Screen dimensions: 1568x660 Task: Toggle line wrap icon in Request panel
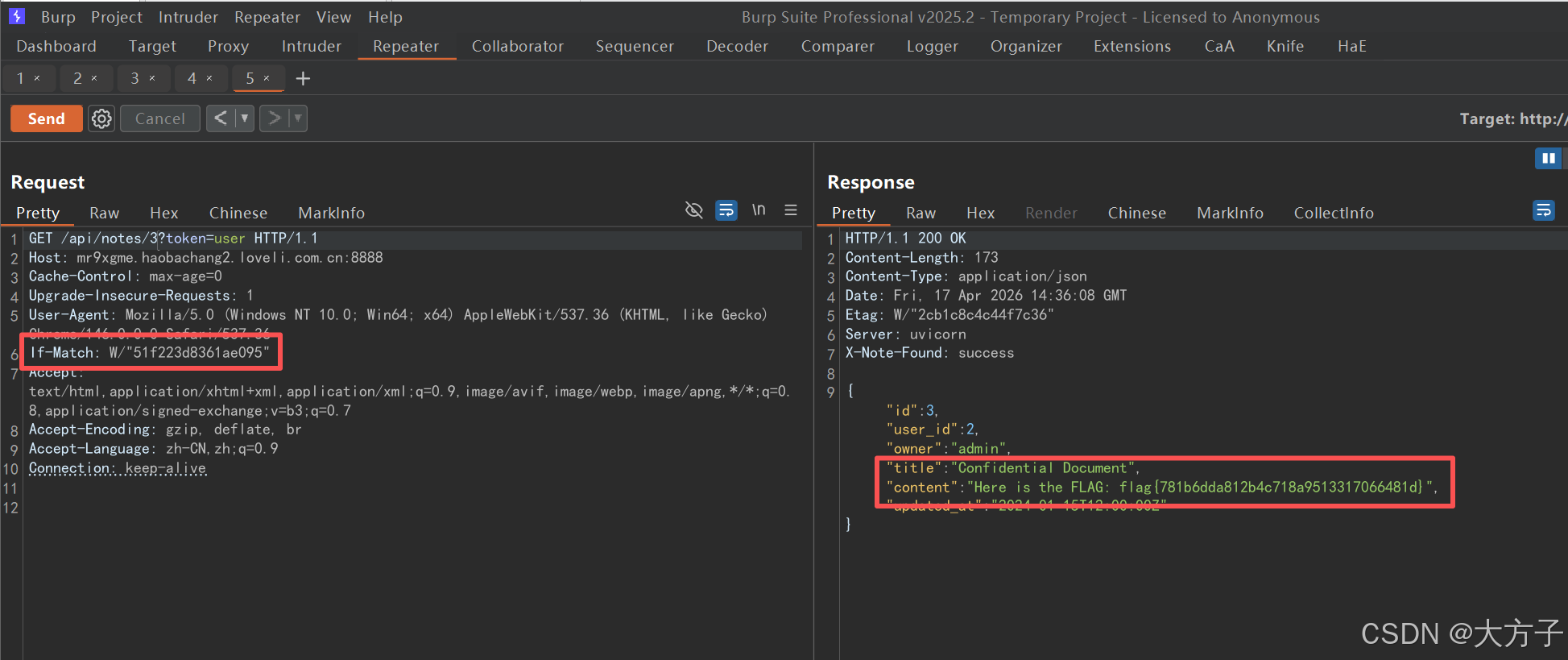click(726, 210)
